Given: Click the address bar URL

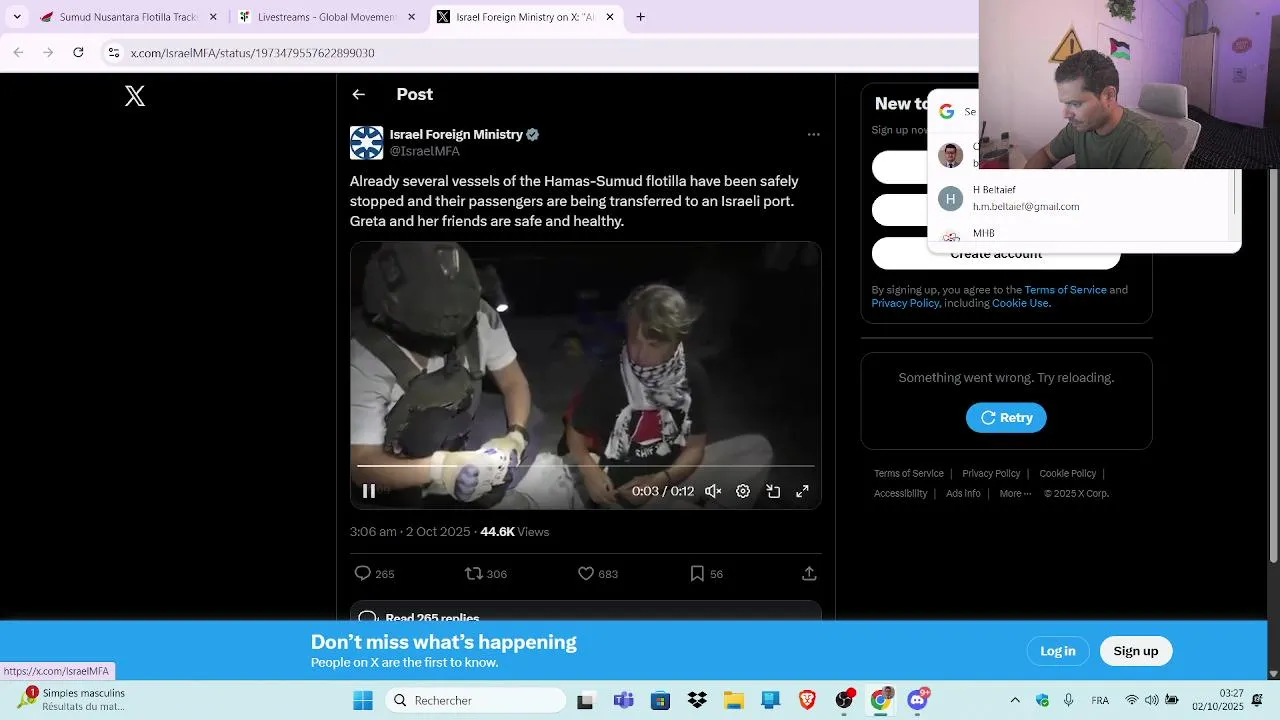Looking at the screenshot, I should point(253,53).
